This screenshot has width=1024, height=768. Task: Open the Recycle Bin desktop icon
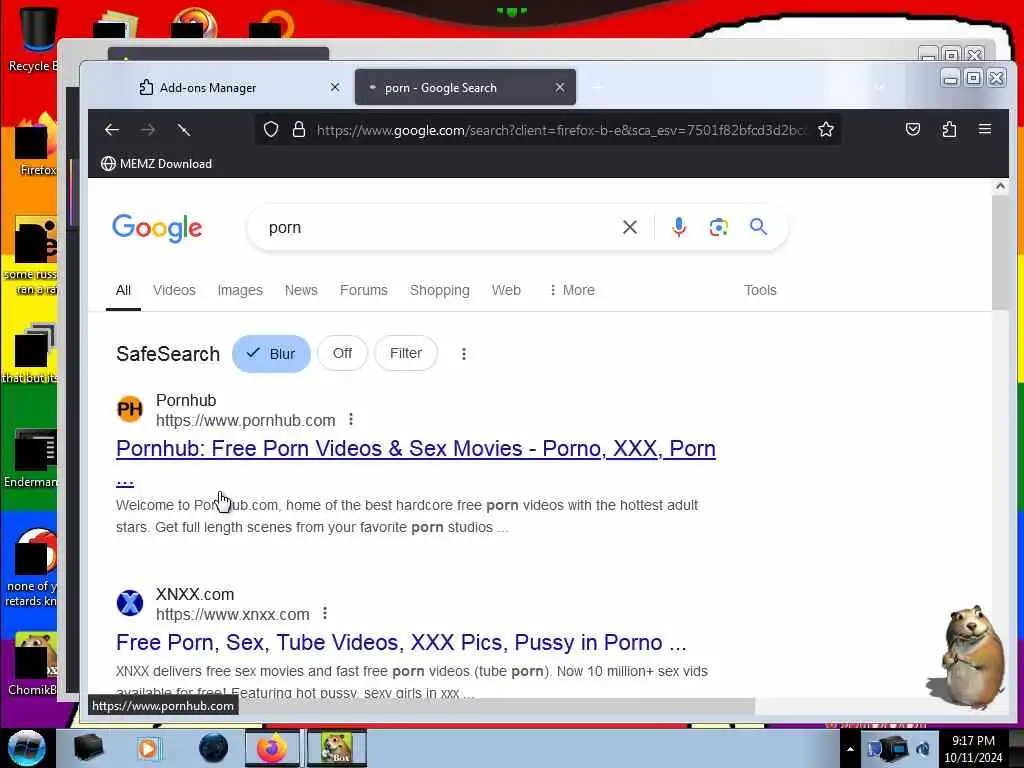(x=36, y=39)
